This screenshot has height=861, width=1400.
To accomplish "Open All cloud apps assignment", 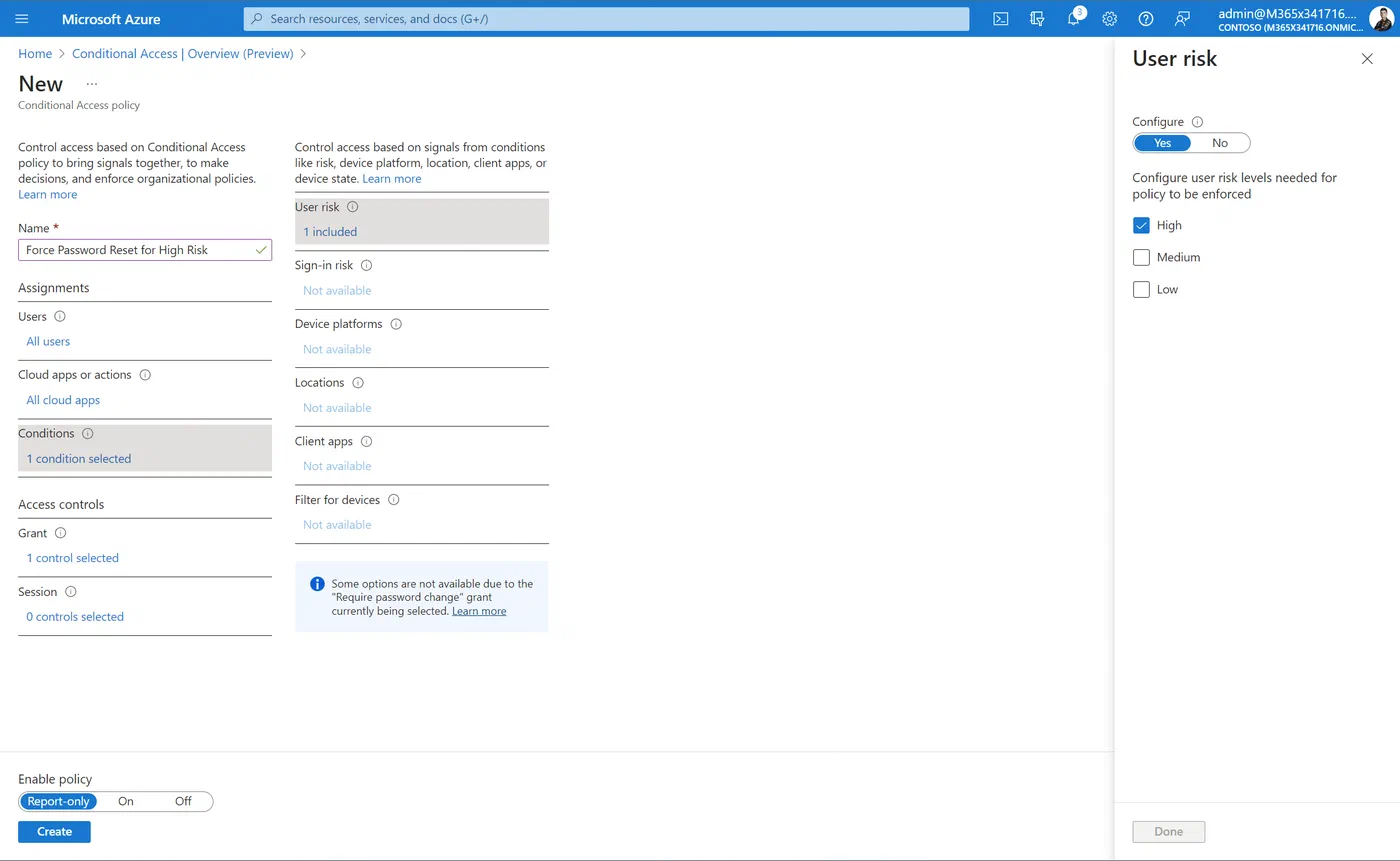I will [63, 400].
